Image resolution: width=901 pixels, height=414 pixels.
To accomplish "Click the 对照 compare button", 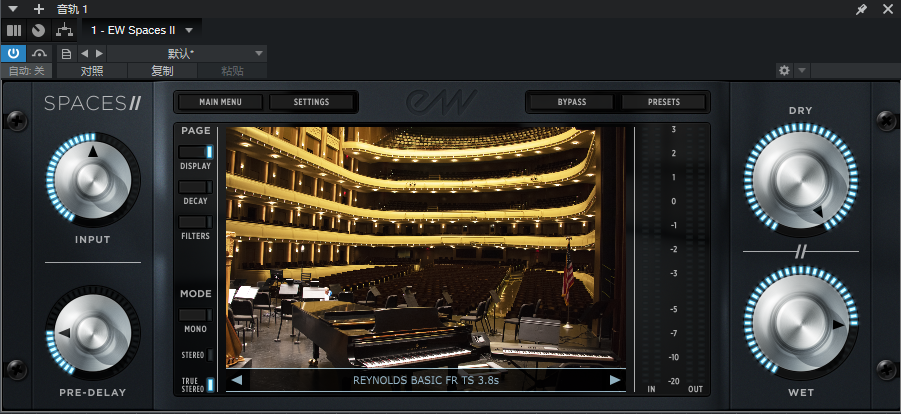I will pyautogui.click(x=93, y=71).
